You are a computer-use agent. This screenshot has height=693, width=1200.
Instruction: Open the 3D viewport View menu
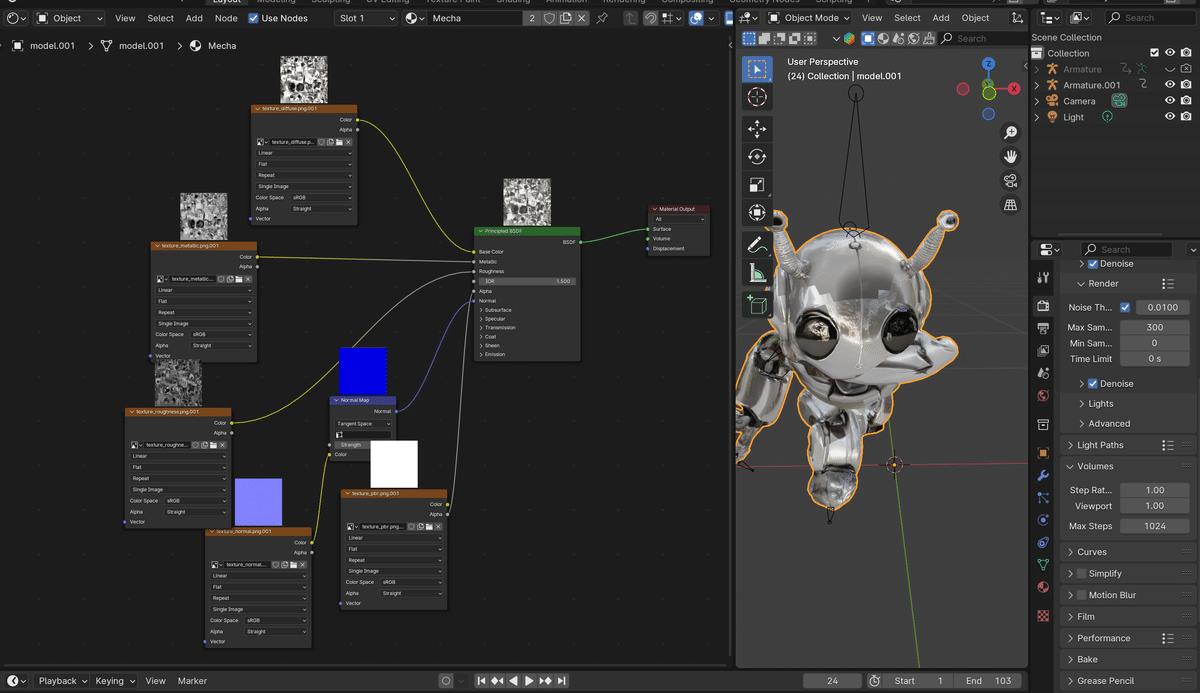pos(872,18)
